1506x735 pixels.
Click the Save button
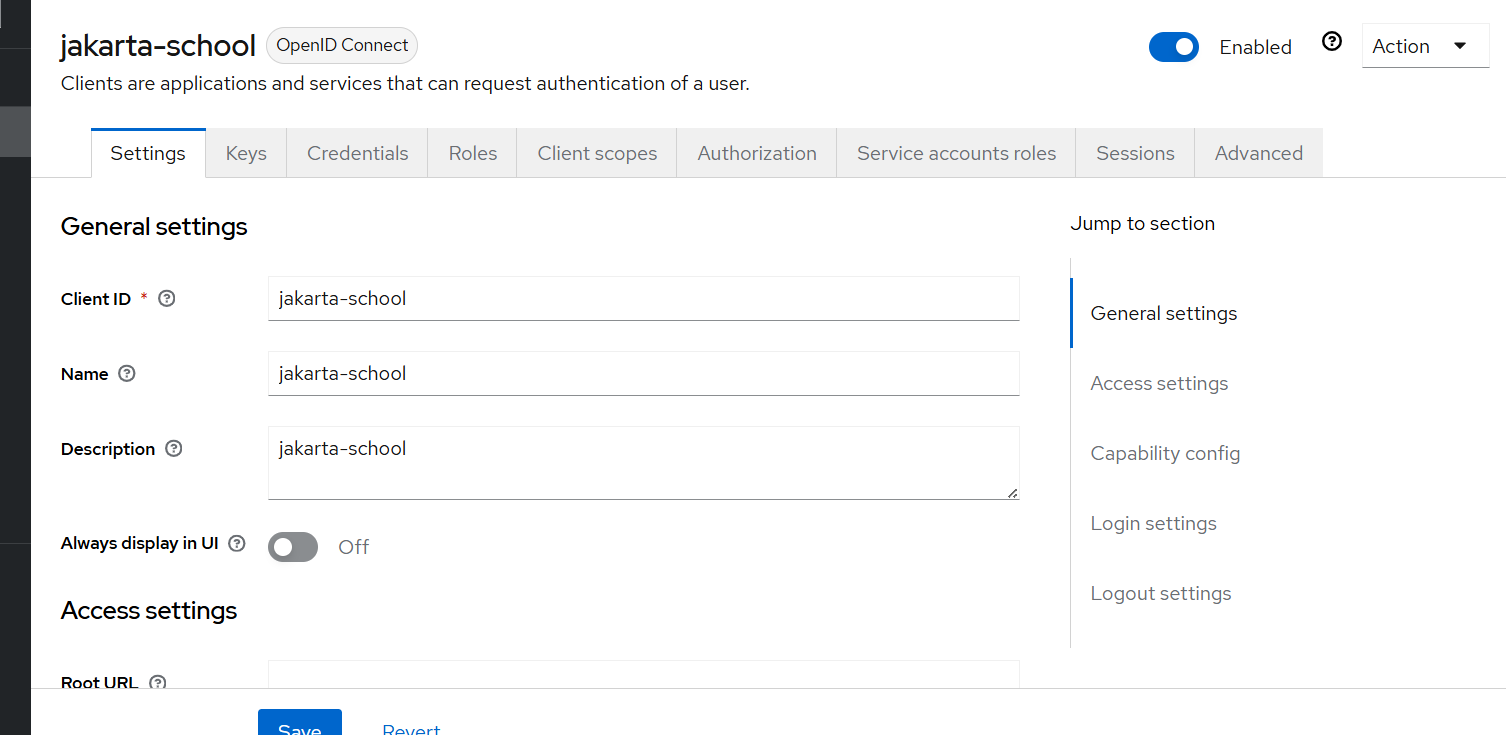coord(300,723)
